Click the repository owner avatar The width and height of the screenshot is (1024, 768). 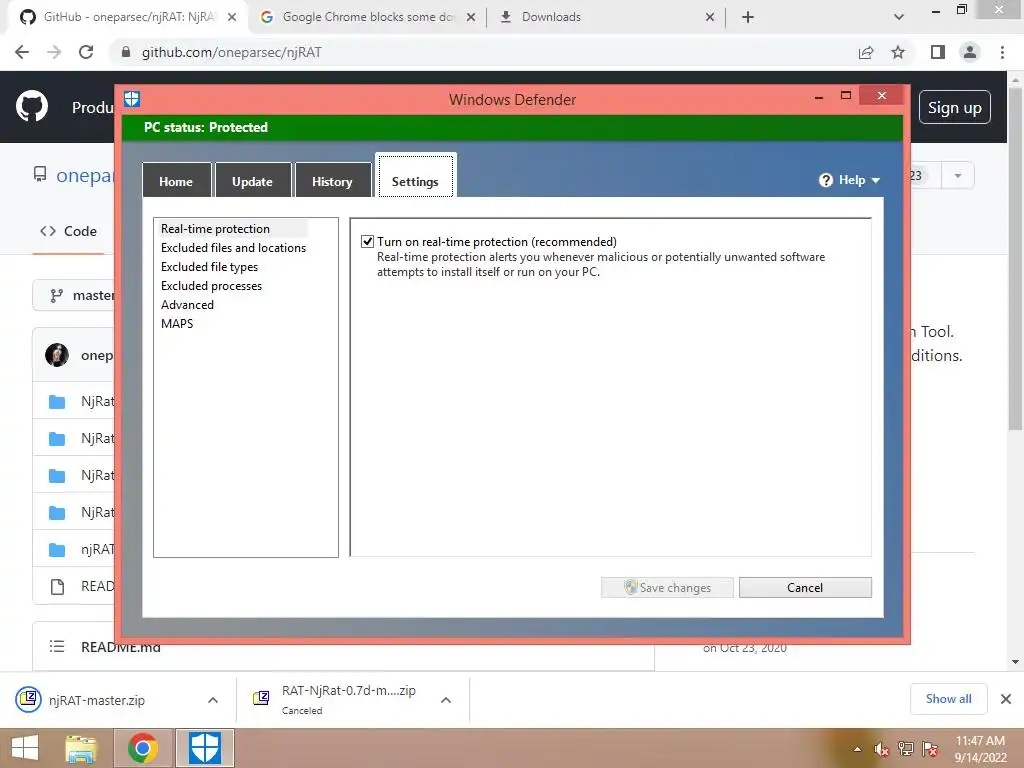click(x=57, y=355)
